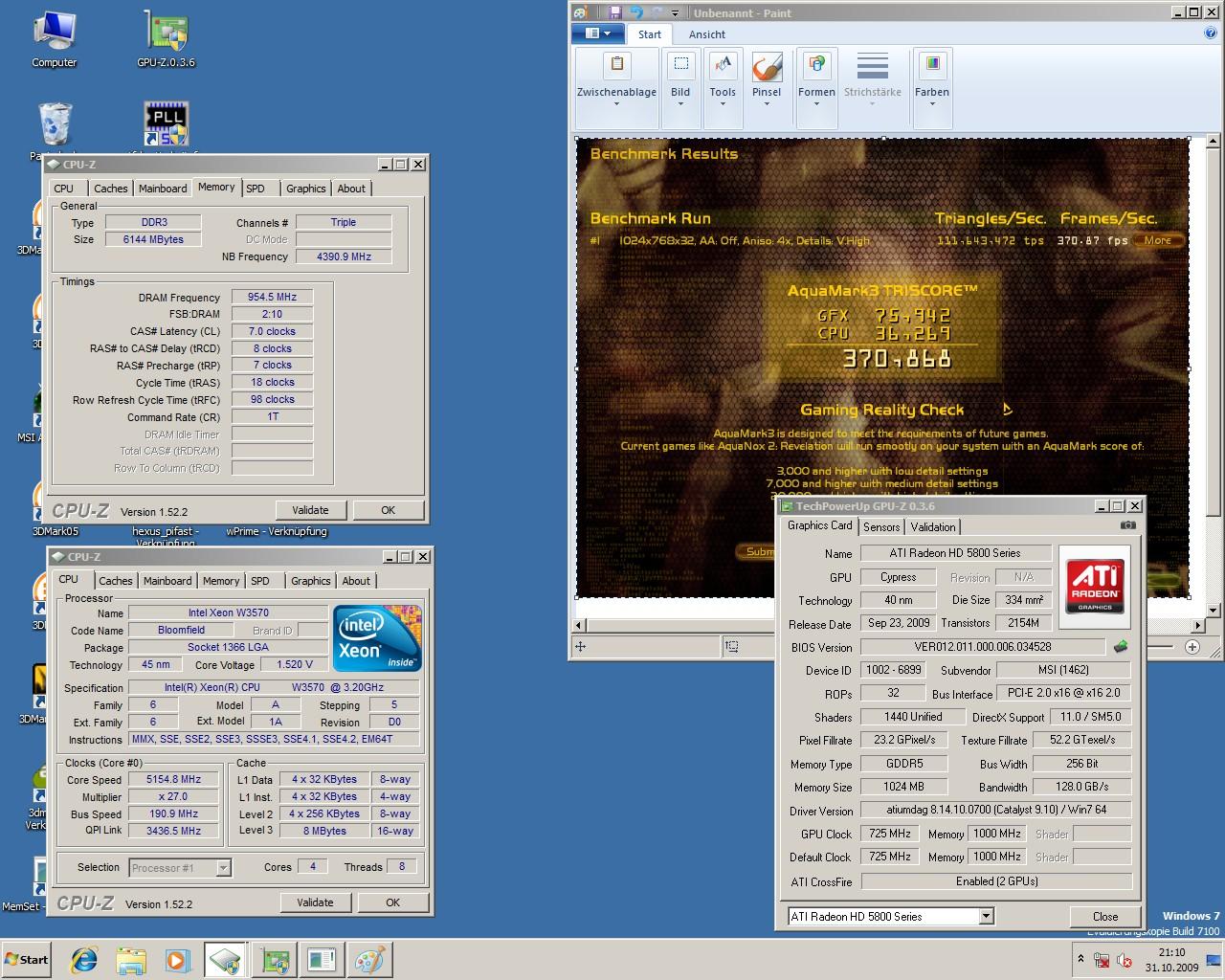The width and height of the screenshot is (1225, 980).
Task: Click the Paint horizontal scrollbar right arrow
Action: tap(1198, 626)
